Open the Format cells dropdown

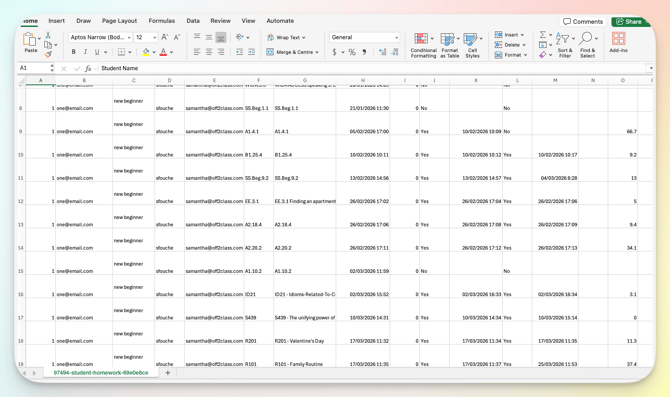coord(511,55)
